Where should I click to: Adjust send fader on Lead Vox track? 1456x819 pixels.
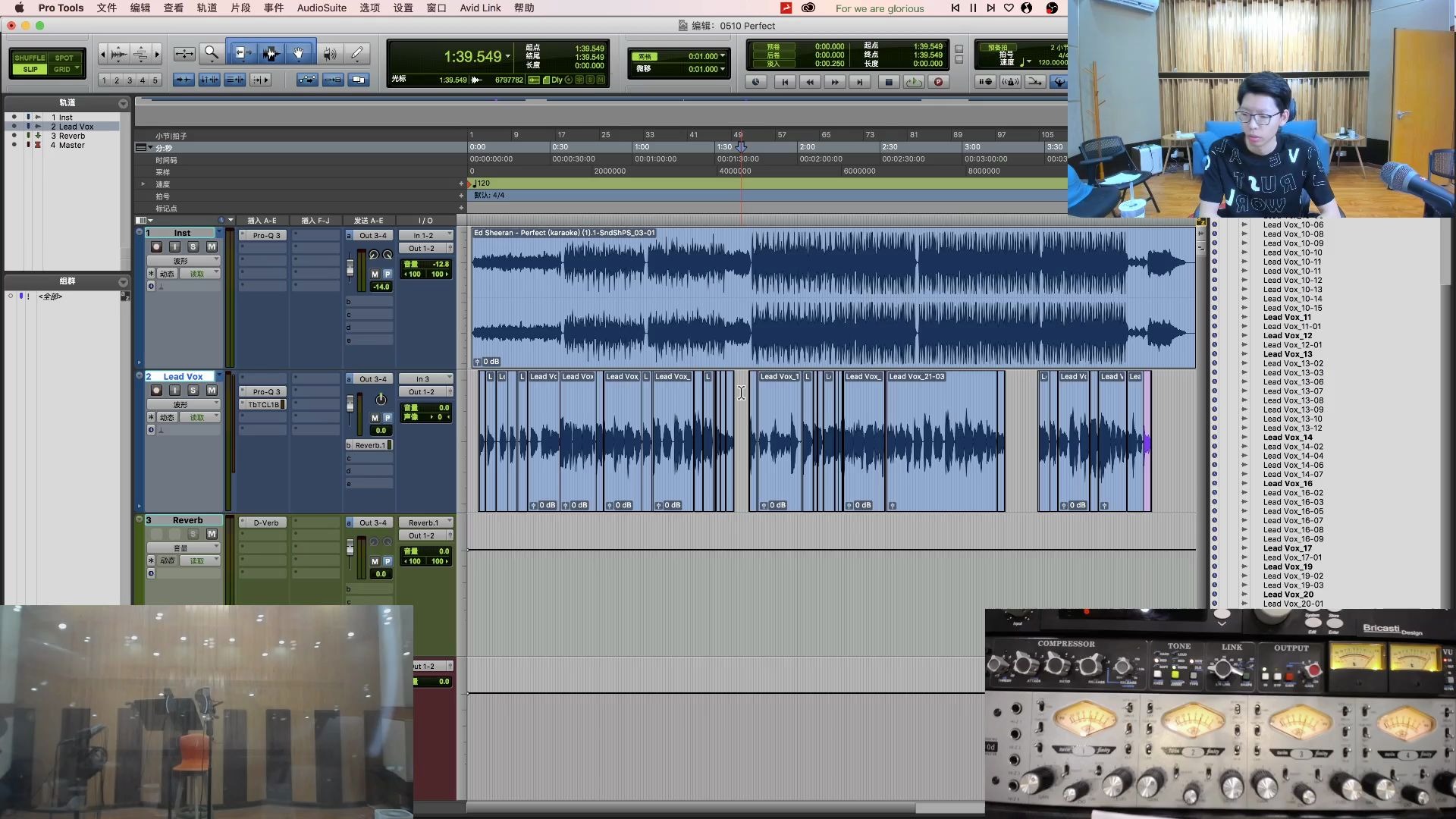[x=350, y=402]
